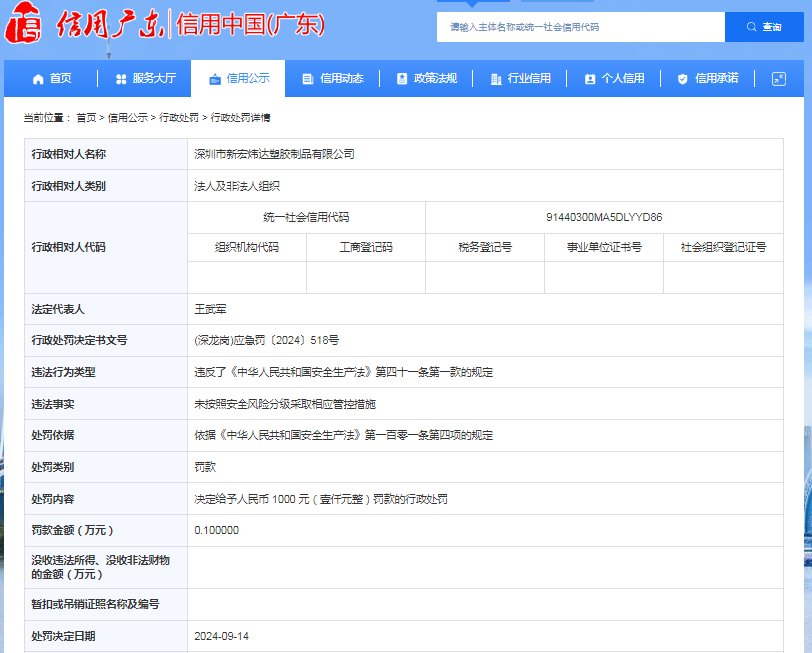
Task: Click the 处罚决定日期 row label
Action: click(x=63, y=636)
